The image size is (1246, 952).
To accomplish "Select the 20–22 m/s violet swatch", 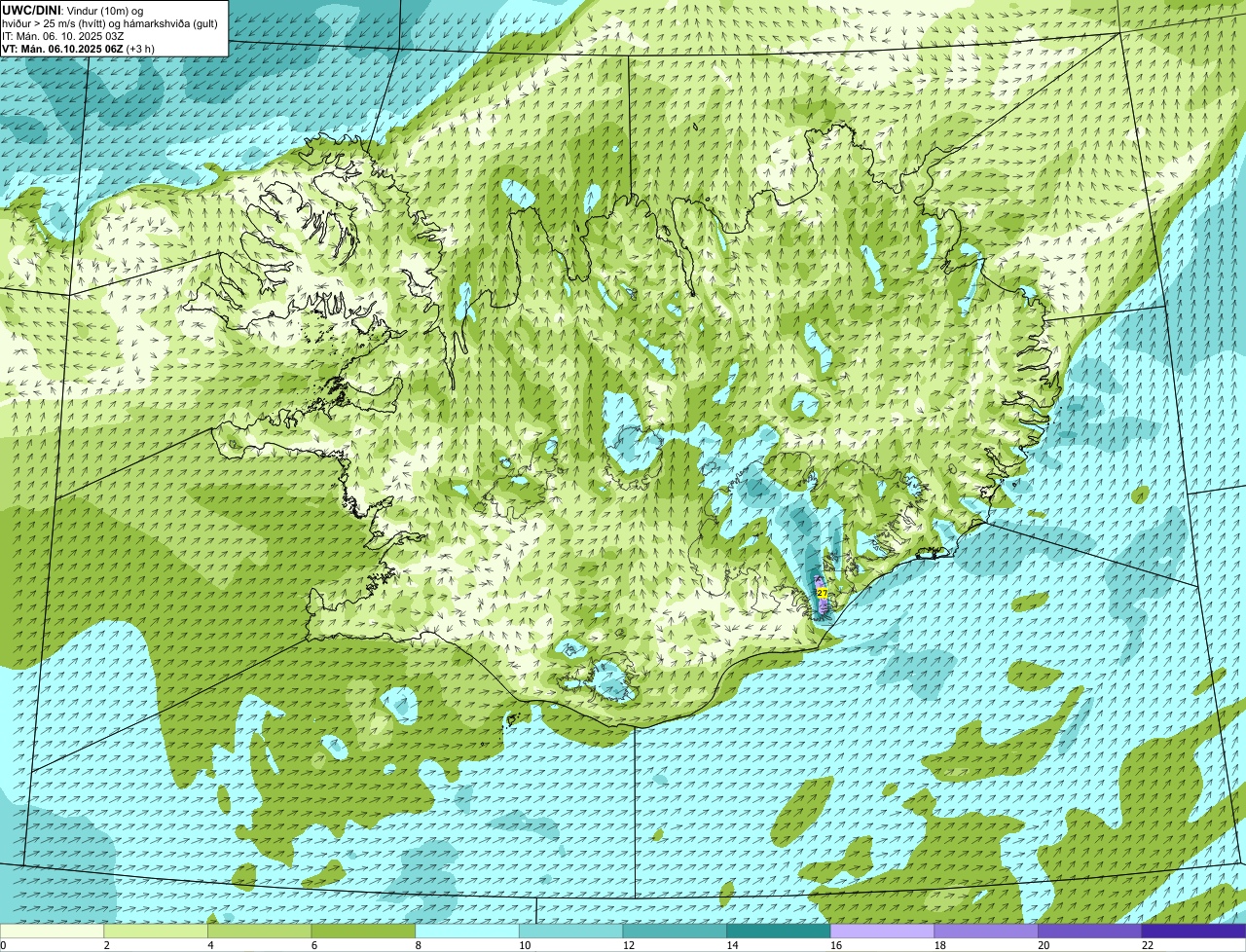I will click(1090, 931).
